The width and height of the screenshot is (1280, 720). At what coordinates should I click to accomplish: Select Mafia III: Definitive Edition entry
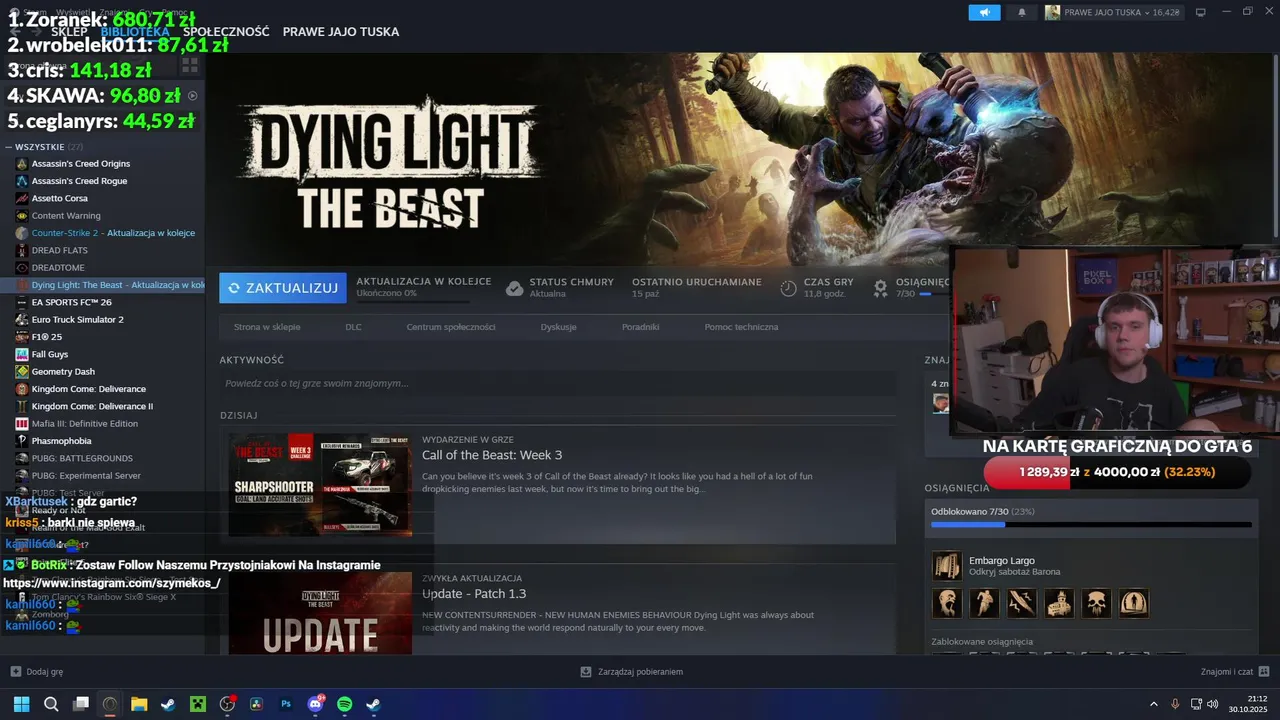tap(85, 424)
